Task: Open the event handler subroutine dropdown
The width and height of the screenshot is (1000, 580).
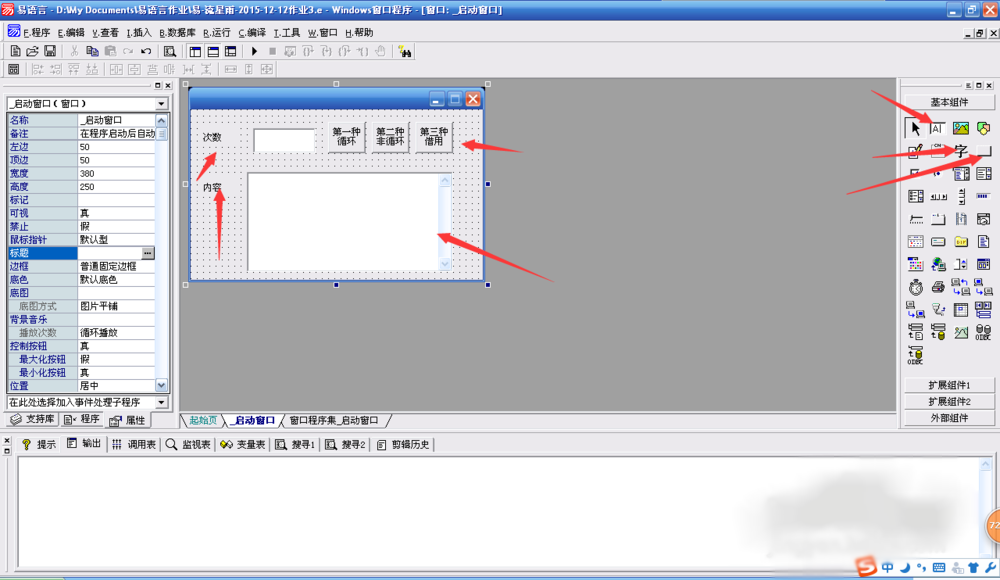Action: pos(161,402)
